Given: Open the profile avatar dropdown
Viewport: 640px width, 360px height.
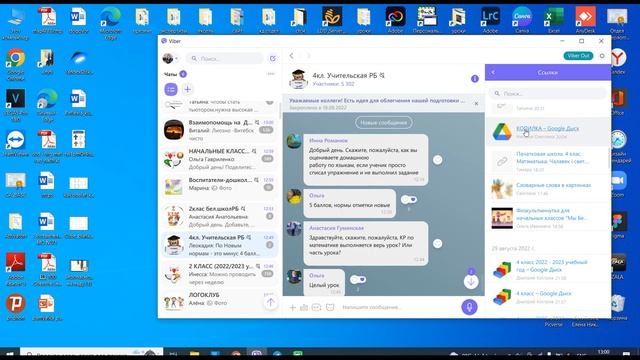Looking at the screenshot, I should pyautogui.click(x=170, y=58).
